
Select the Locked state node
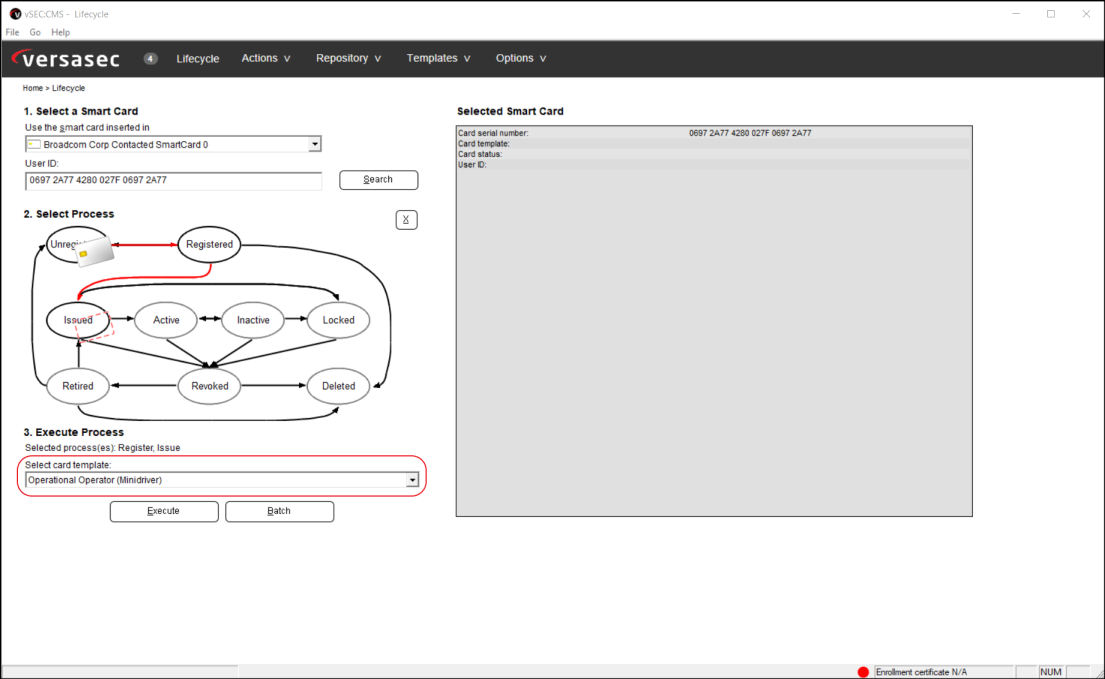[x=338, y=320]
